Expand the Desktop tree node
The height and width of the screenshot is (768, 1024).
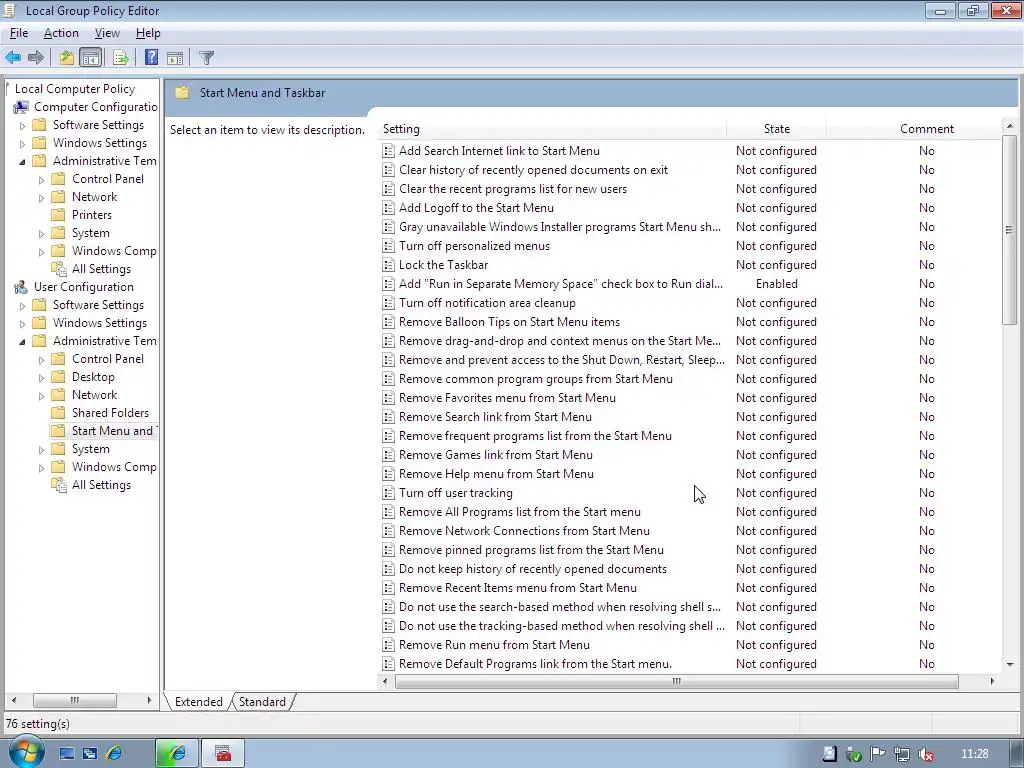pos(41,377)
